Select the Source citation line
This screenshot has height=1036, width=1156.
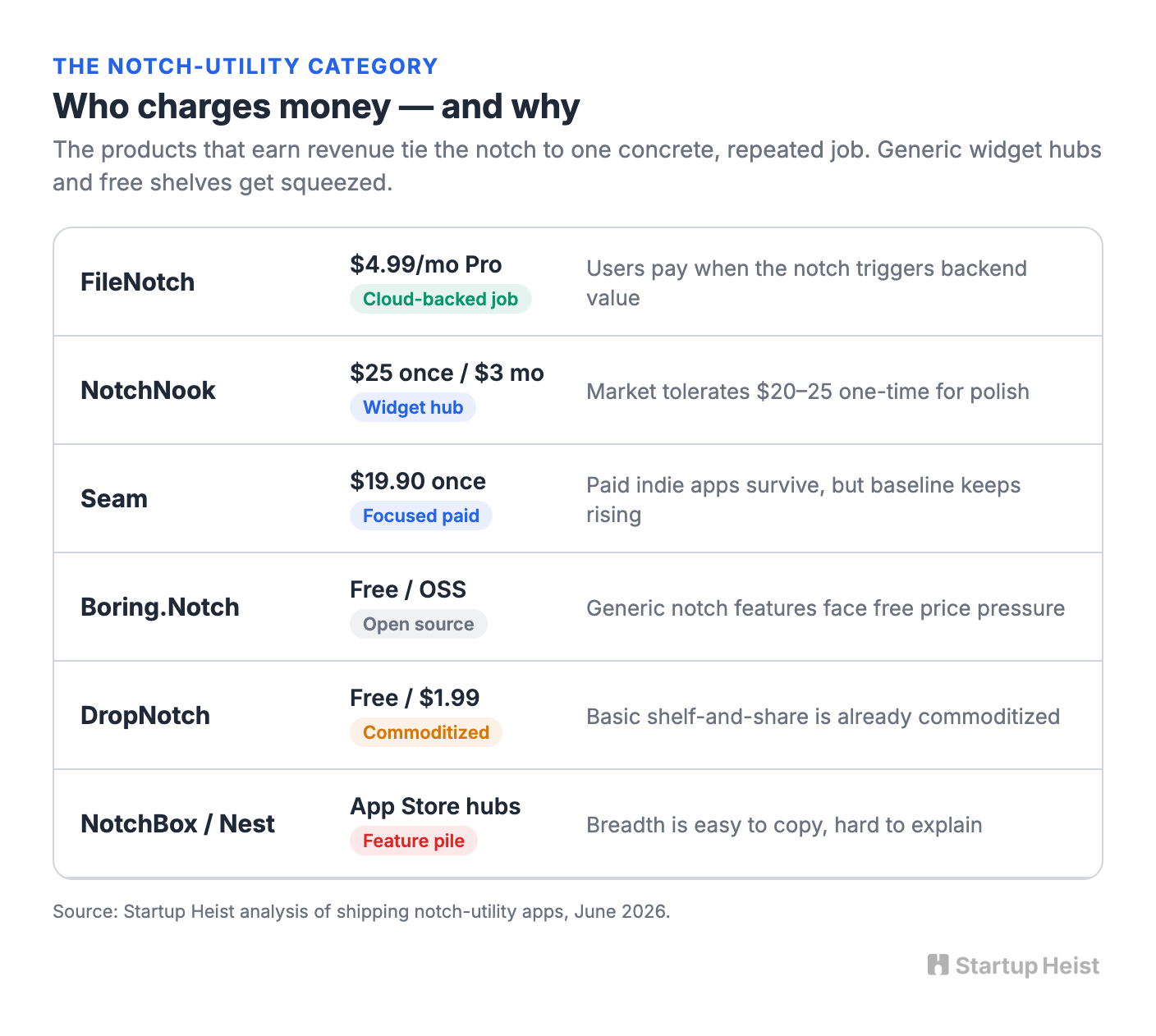coord(361,911)
